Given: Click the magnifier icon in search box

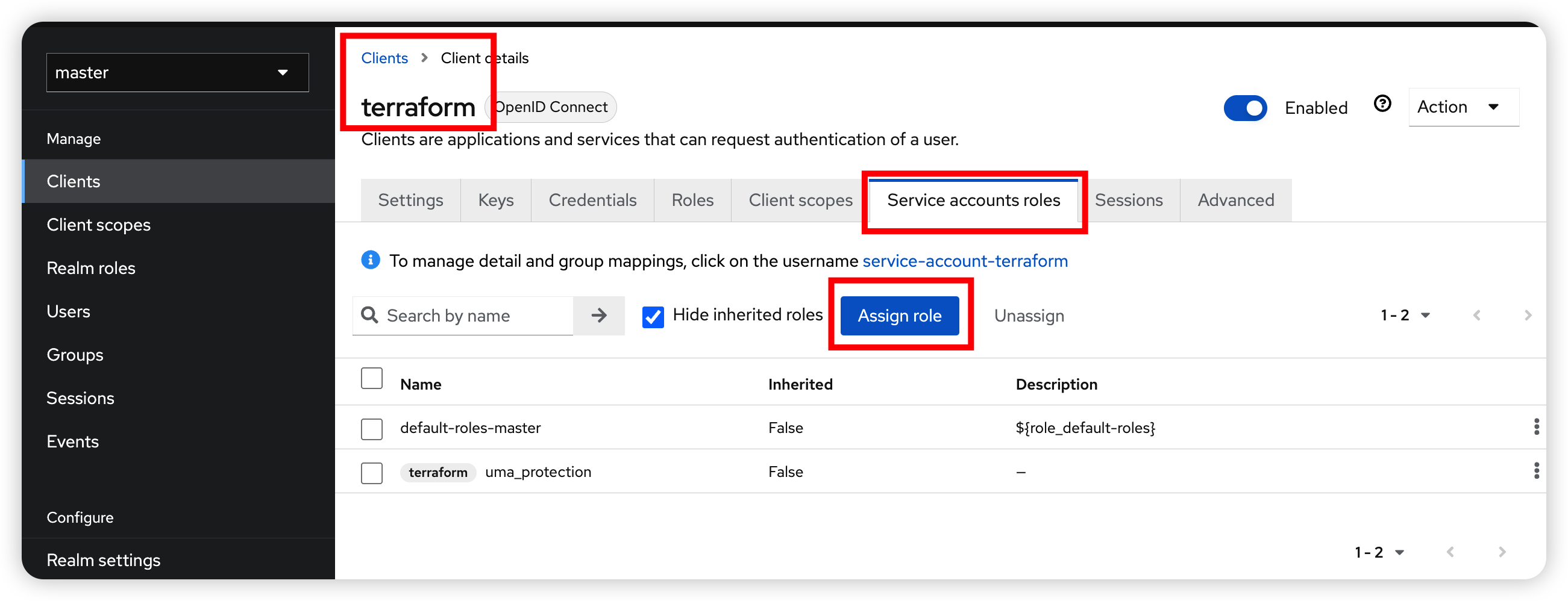Looking at the screenshot, I should click(x=369, y=314).
